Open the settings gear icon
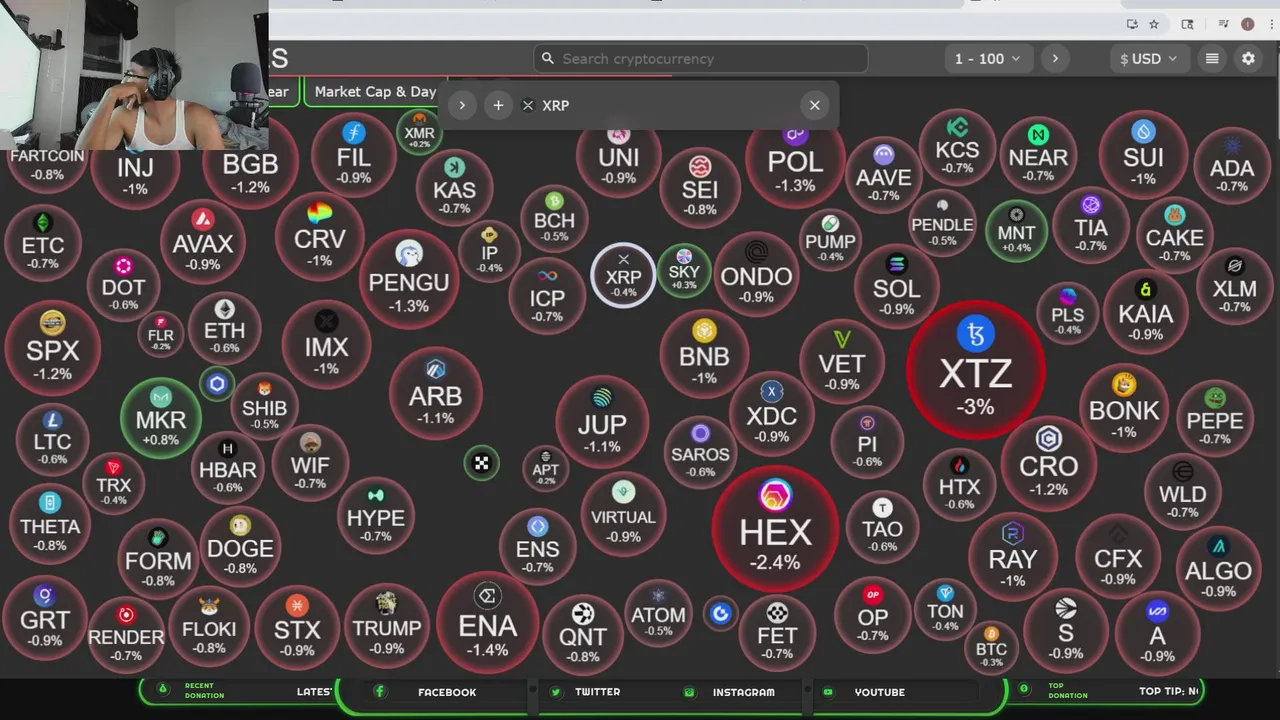The width and height of the screenshot is (1280, 720). pos(1248,59)
